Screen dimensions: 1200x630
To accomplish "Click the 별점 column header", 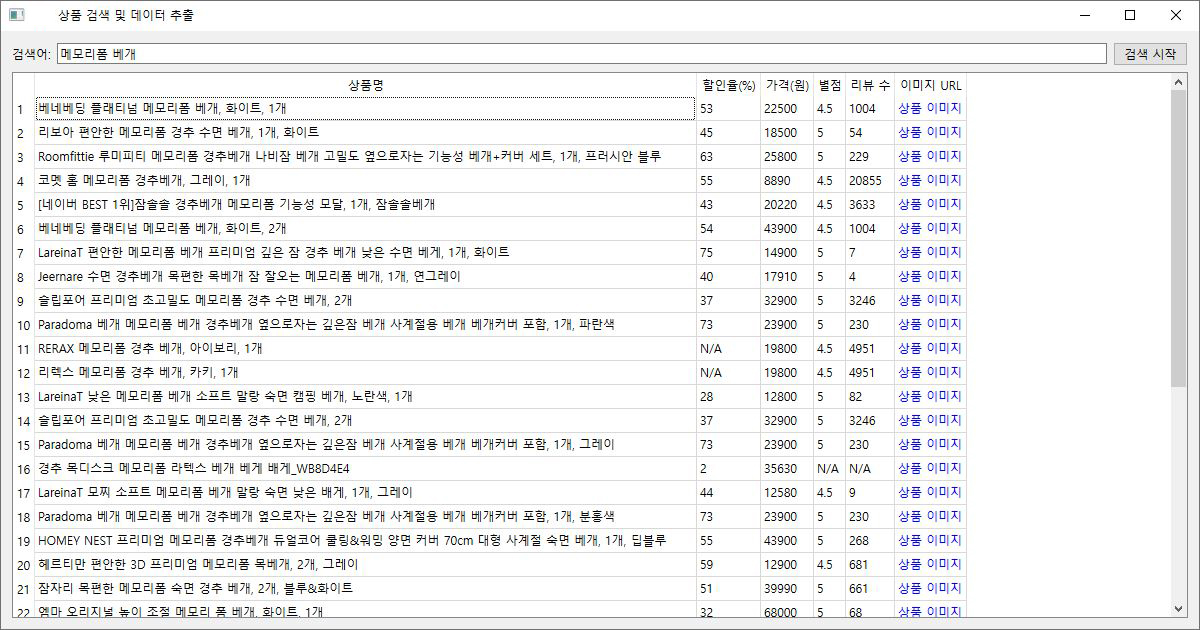I will click(830, 85).
